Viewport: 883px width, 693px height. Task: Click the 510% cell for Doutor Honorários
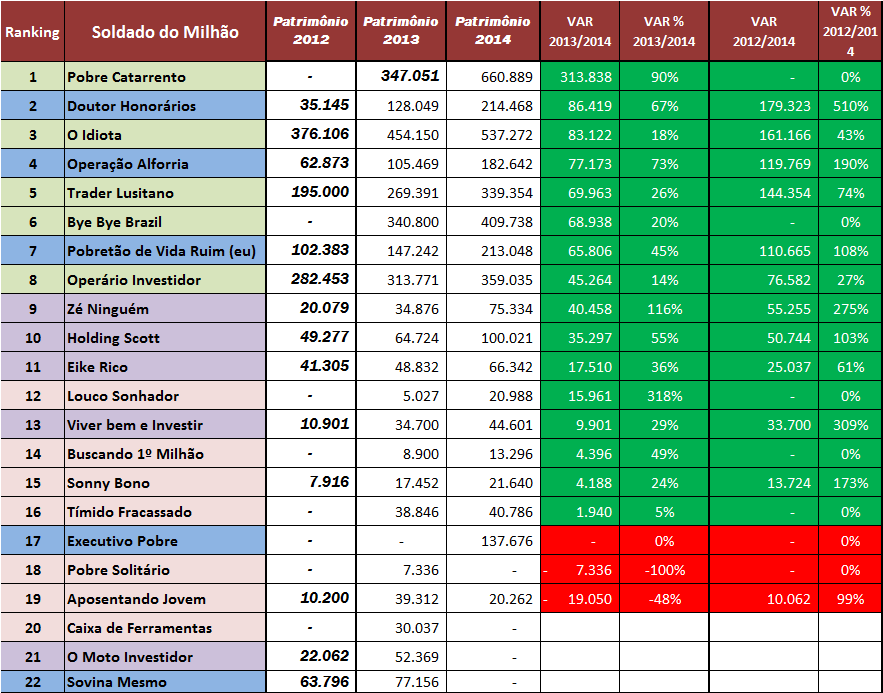pyautogui.click(x=850, y=106)
